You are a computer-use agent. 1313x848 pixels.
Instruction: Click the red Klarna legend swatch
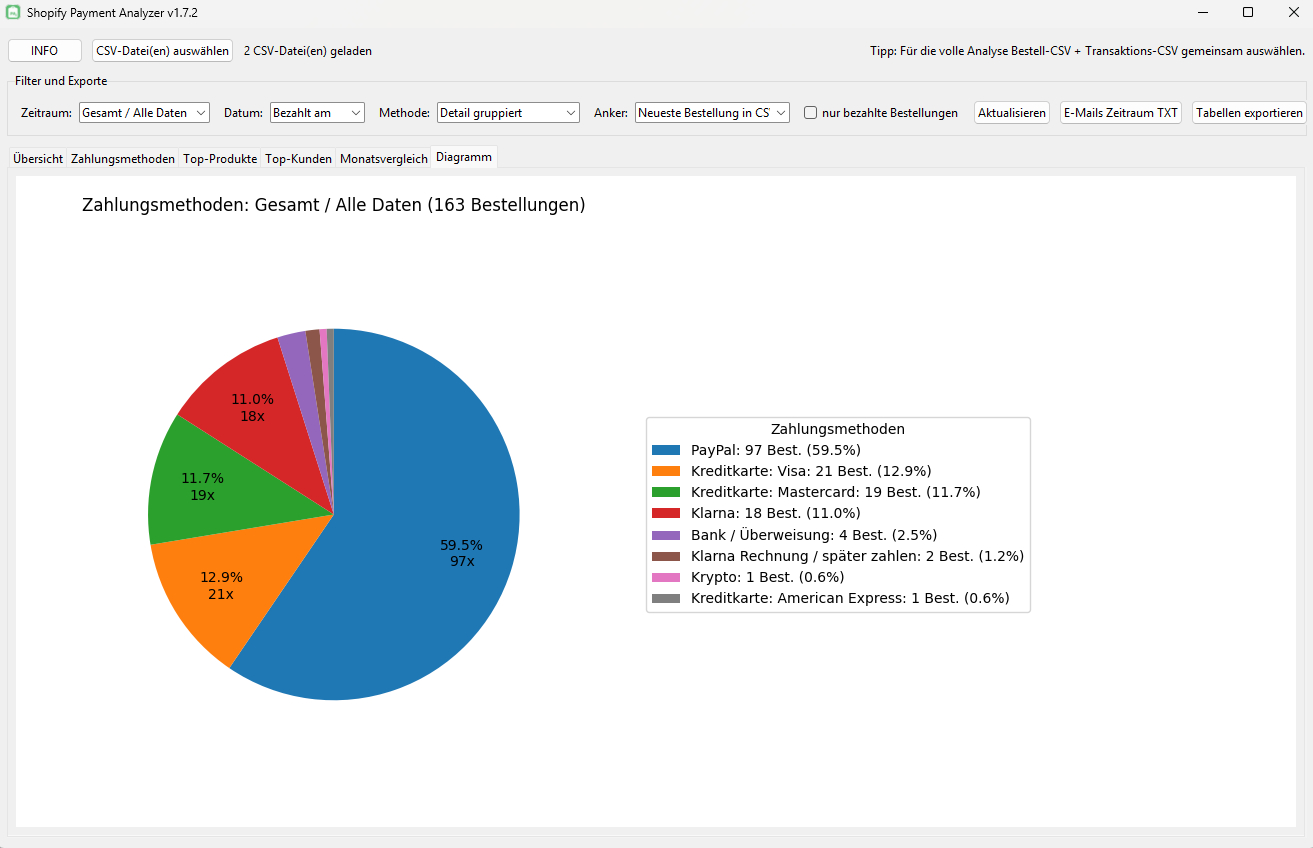click(x=666, y=513)
